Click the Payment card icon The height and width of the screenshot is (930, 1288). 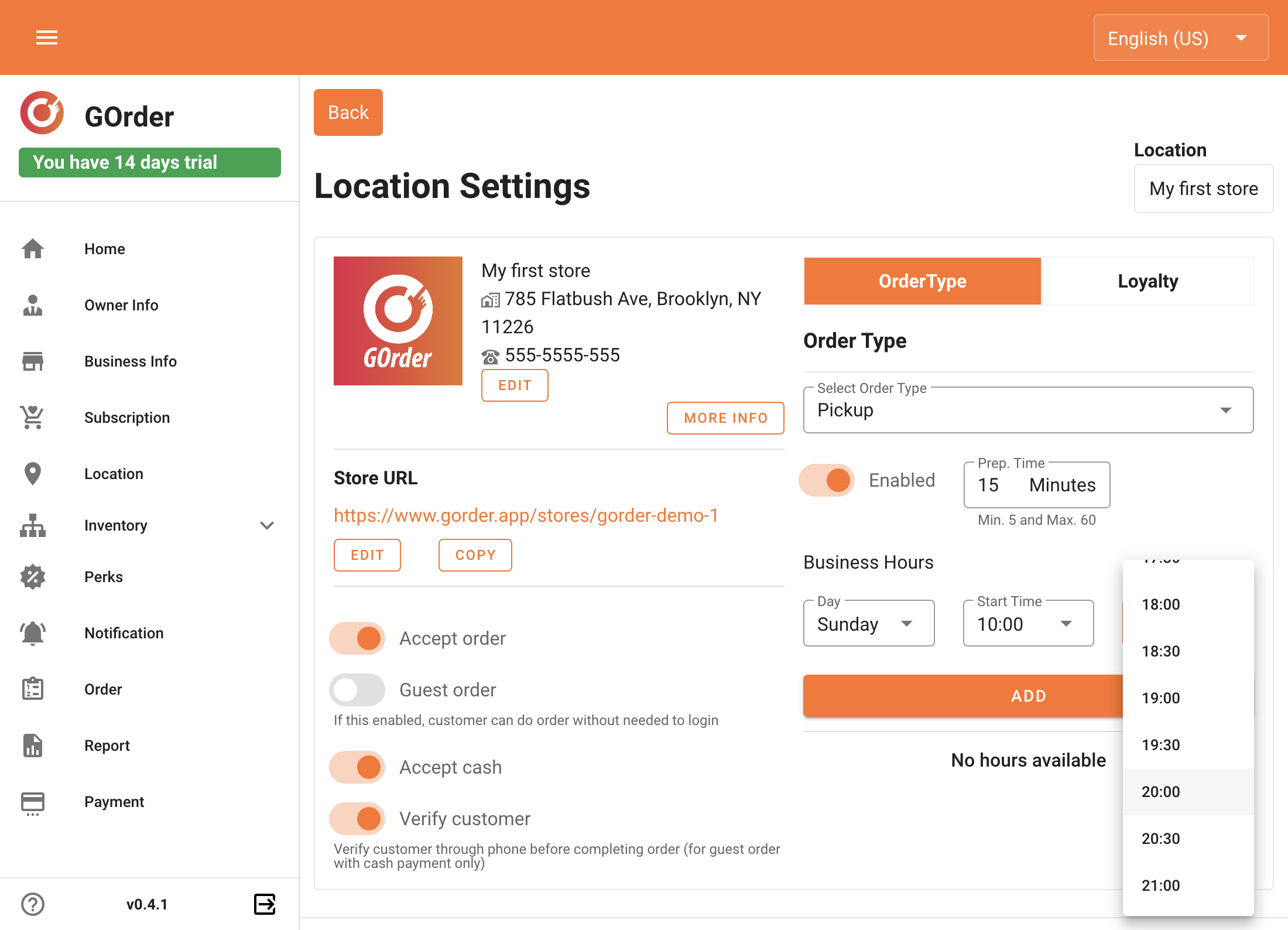tap(33, 803)
